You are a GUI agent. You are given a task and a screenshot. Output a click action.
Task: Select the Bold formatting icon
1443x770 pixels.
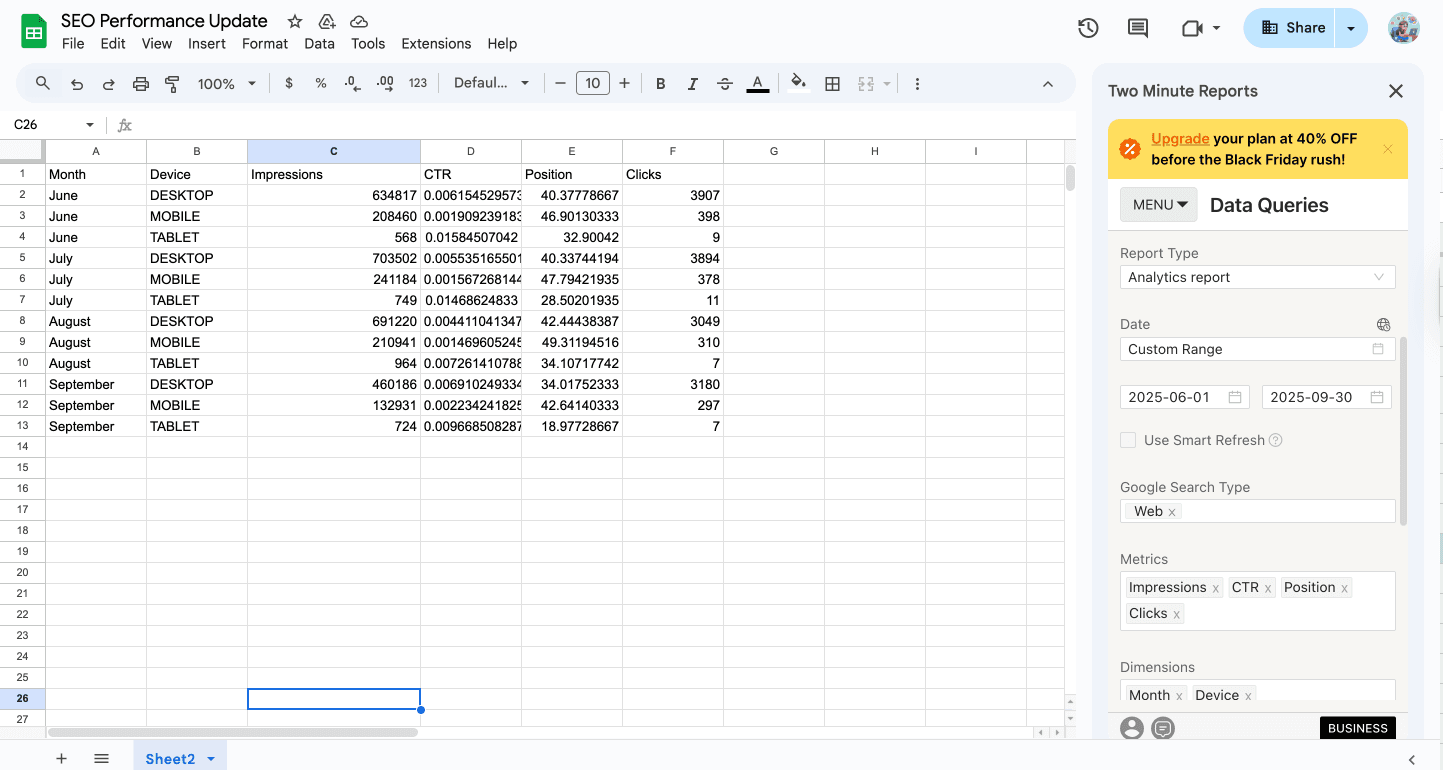(x=660, y=83)
